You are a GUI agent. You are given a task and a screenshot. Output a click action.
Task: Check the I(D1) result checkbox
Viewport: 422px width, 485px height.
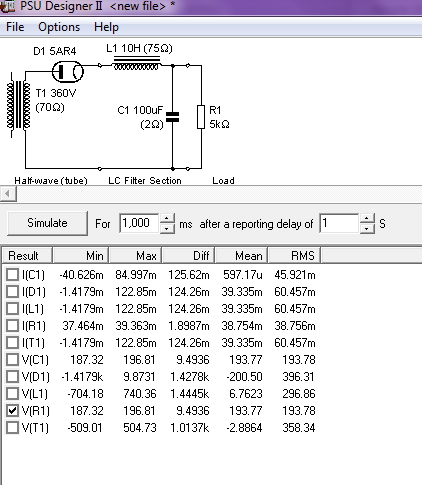12,292
